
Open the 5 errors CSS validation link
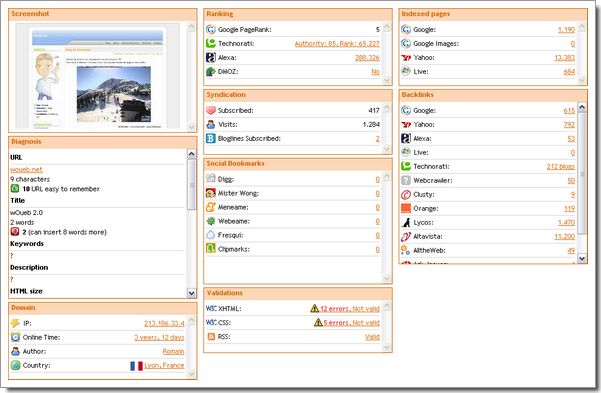click(351, 323)
